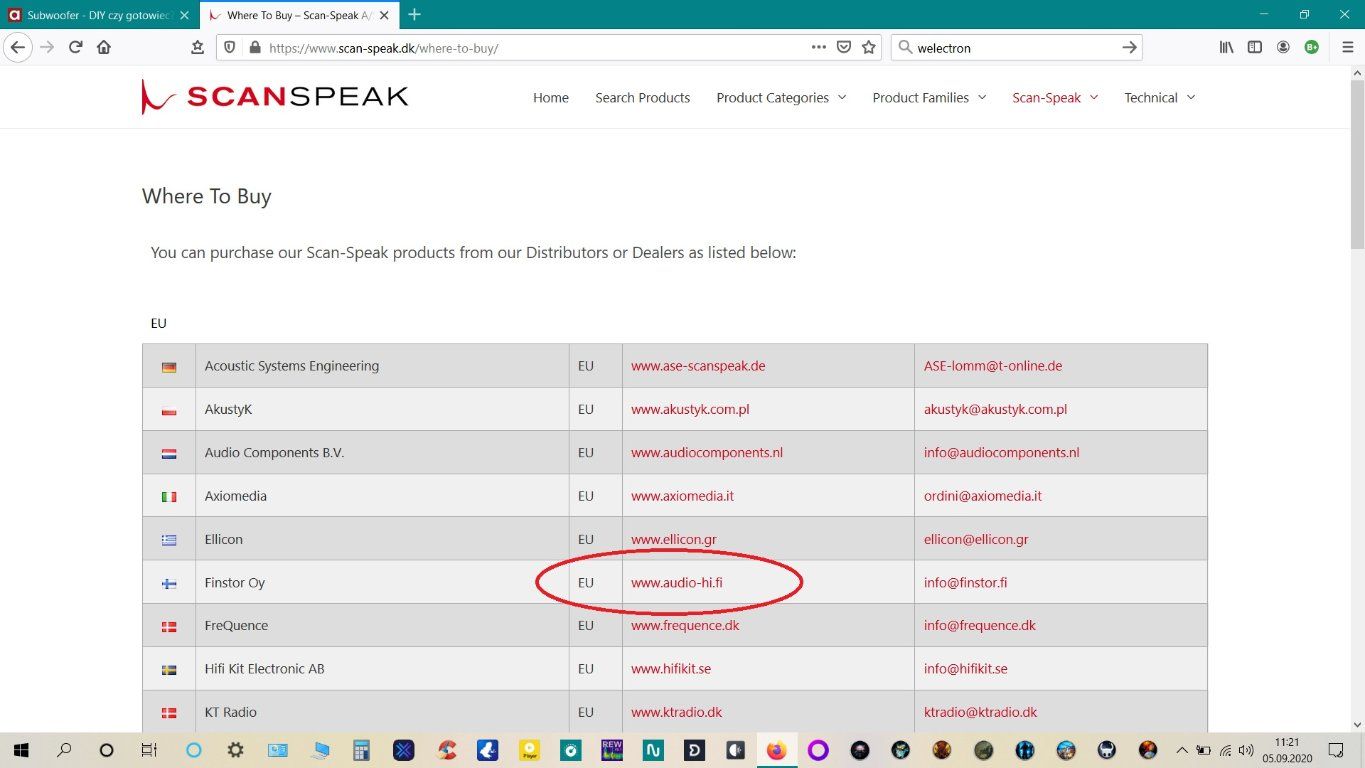Close the Where To Buy tab
Screen dimensions: 1365x768
tap(384, 15)
